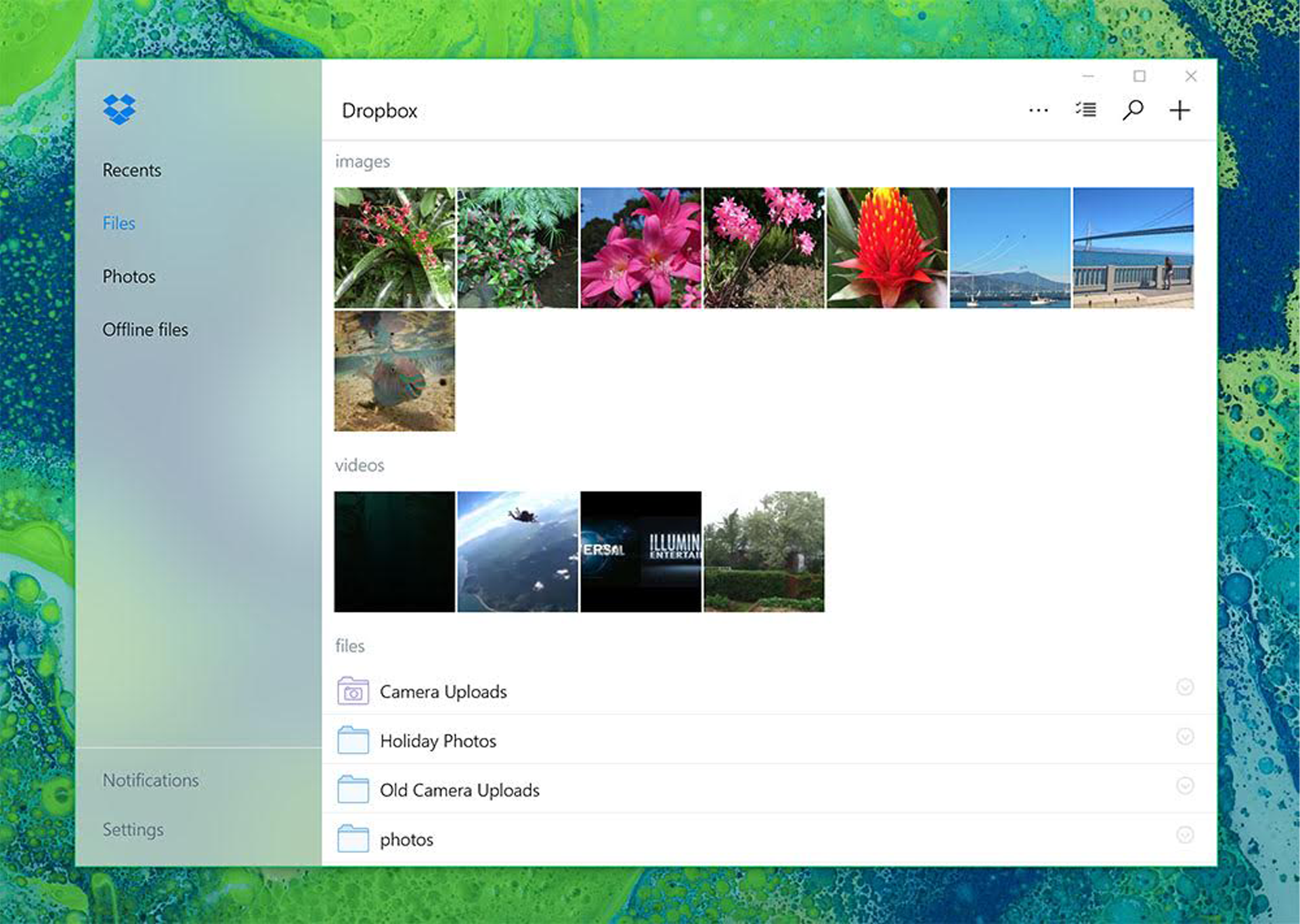
Task: Open the three-dot more options menu
Action: 1038,110
